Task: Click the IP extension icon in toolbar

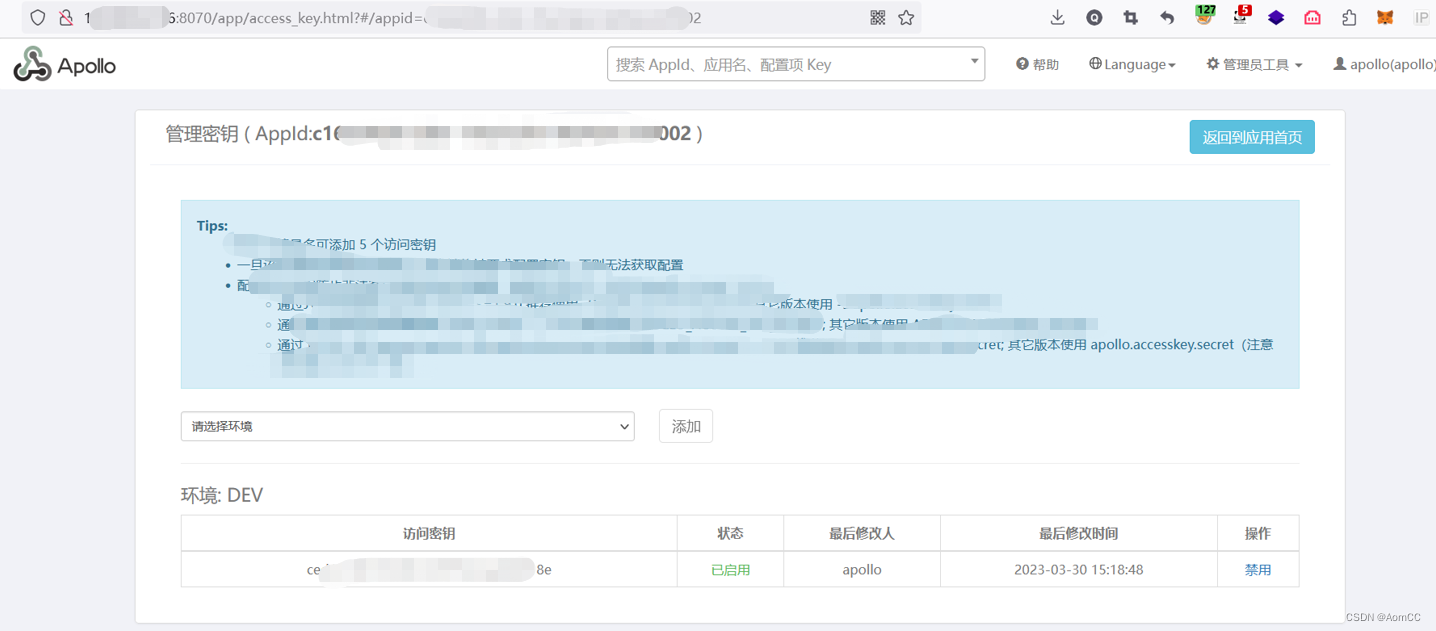Action: click(x=1421, y=17)
